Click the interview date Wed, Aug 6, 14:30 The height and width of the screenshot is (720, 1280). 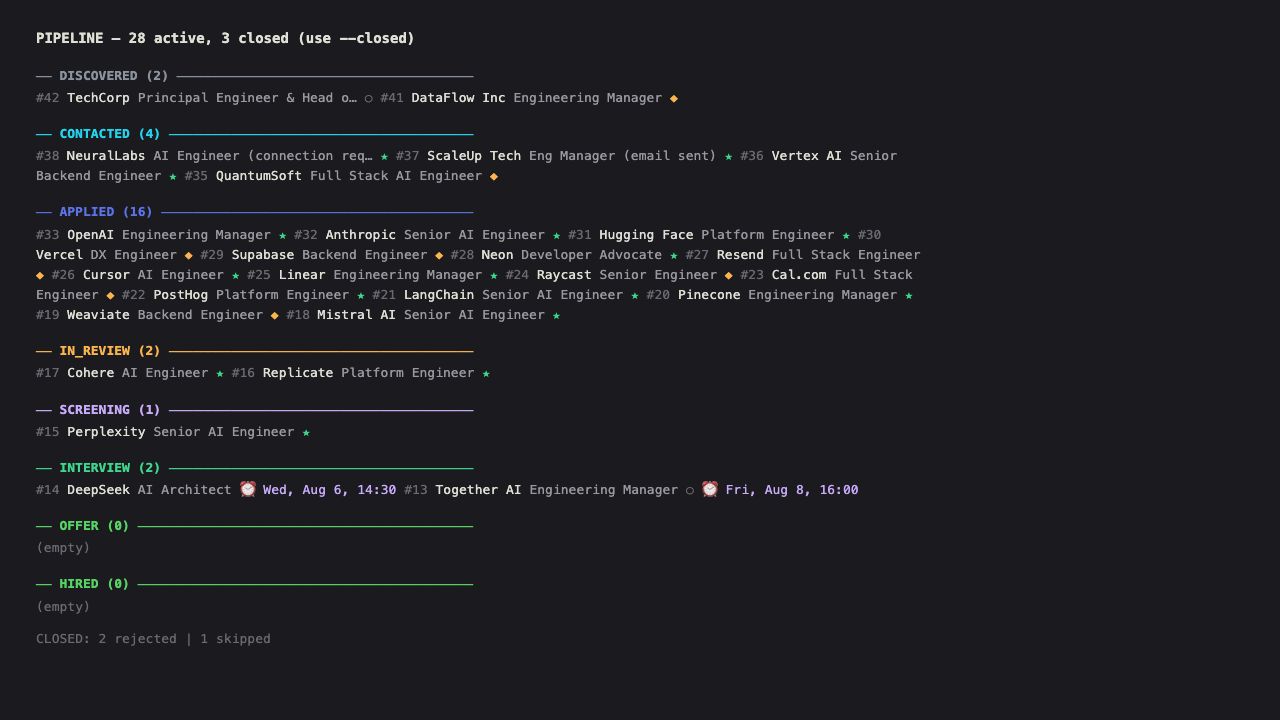tap(330, 490)
